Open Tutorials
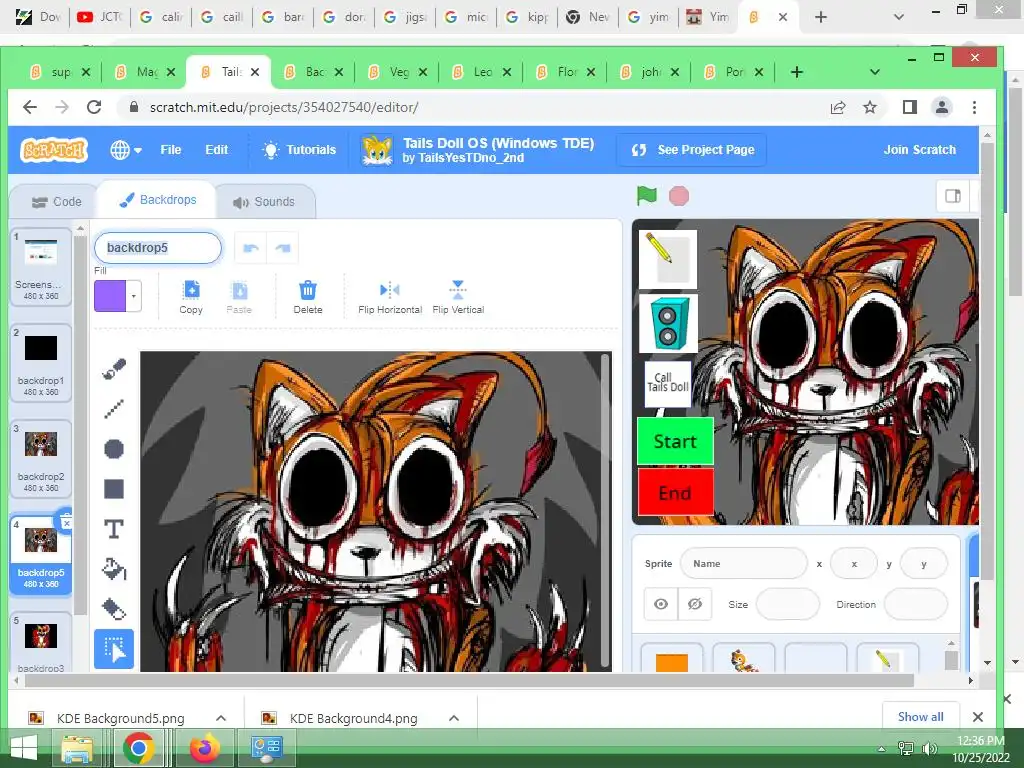This screenshot has height=768, width=1024. (299, 150)
